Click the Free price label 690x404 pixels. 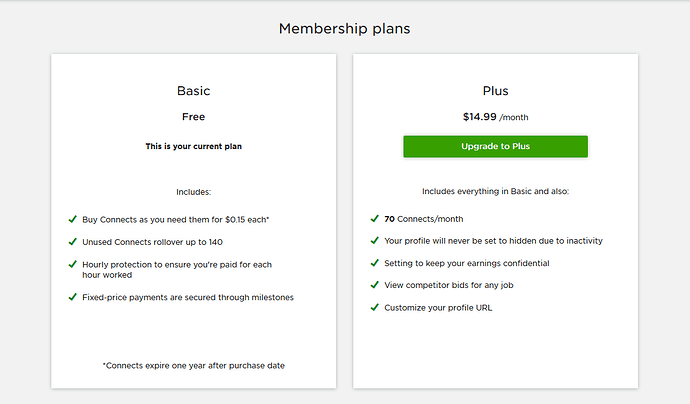pos(194,117)
